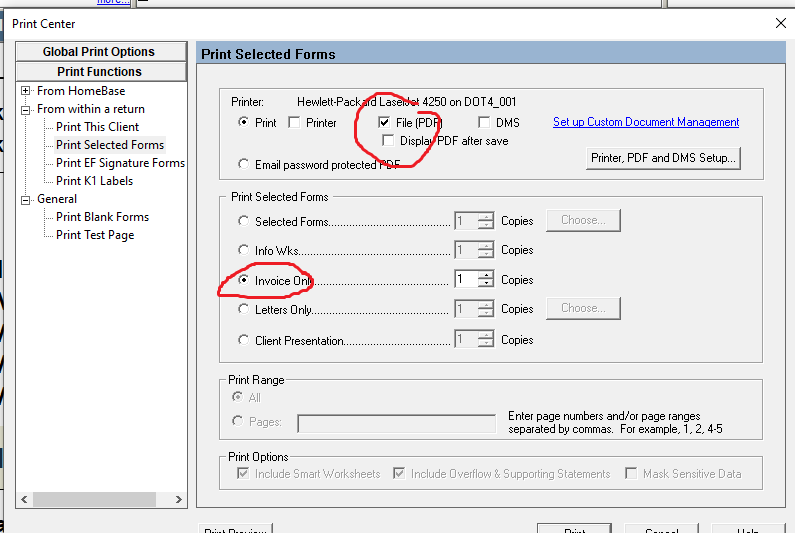Increase Invoice Only copies with up arrow
Viewport: 795px width, 533px height.
[x=486, y=276]
